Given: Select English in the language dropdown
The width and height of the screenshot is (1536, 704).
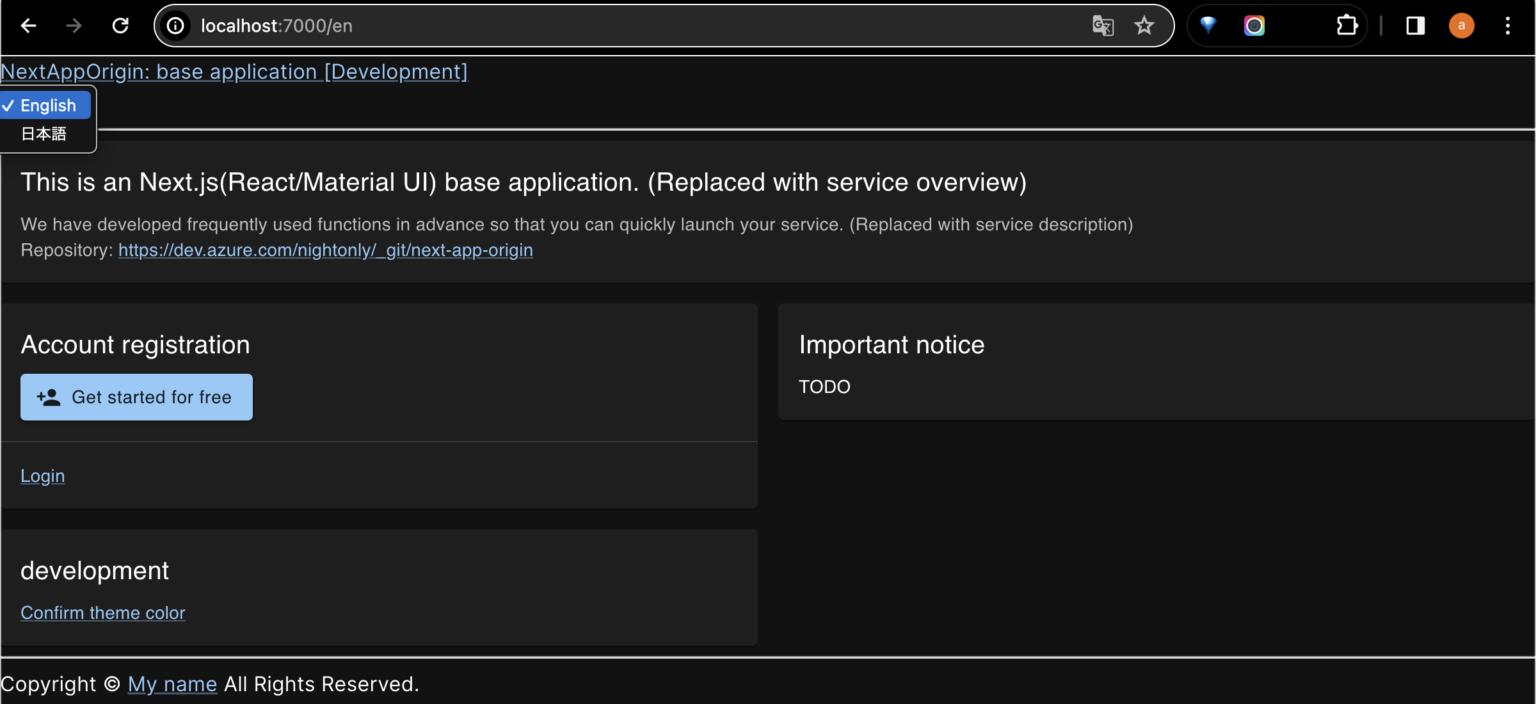Looking at the screenshot, I should pyautogui.click(x=47, y=105).
